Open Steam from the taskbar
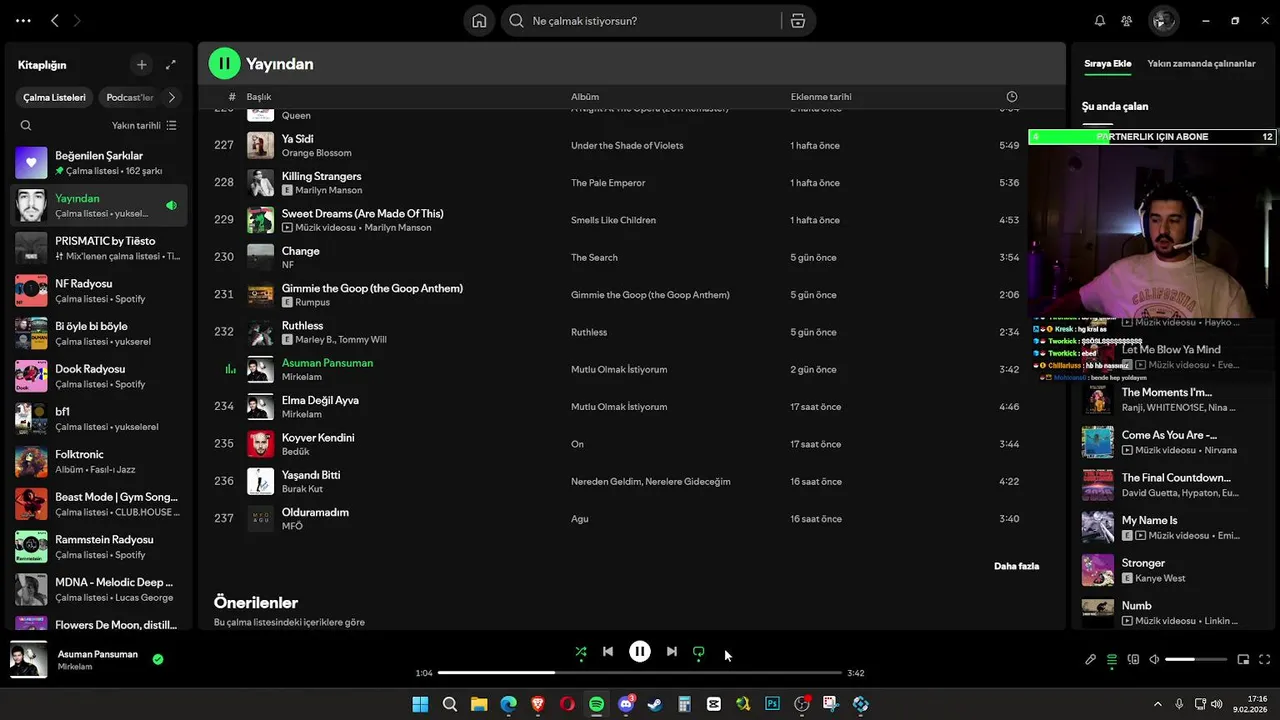This screenshot has width=1280, height=720. coord(655,704)
